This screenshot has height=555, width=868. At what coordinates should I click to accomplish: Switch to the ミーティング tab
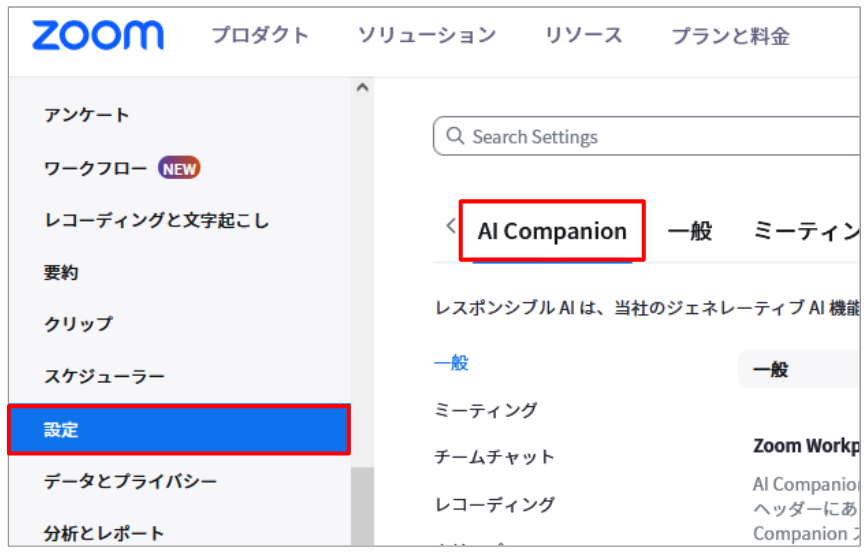806,231
